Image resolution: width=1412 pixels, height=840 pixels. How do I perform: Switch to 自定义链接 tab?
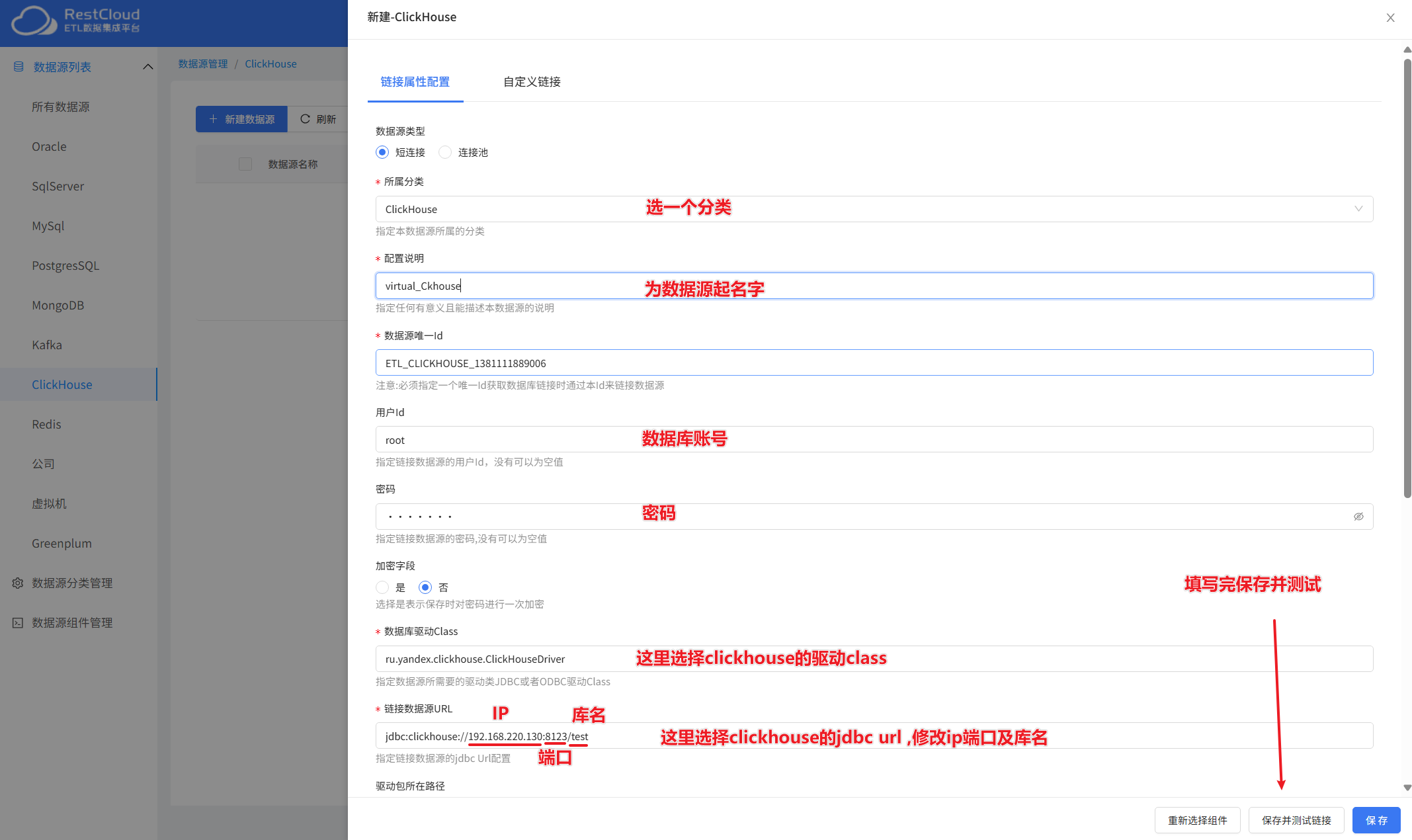click(x=532, y=82)
